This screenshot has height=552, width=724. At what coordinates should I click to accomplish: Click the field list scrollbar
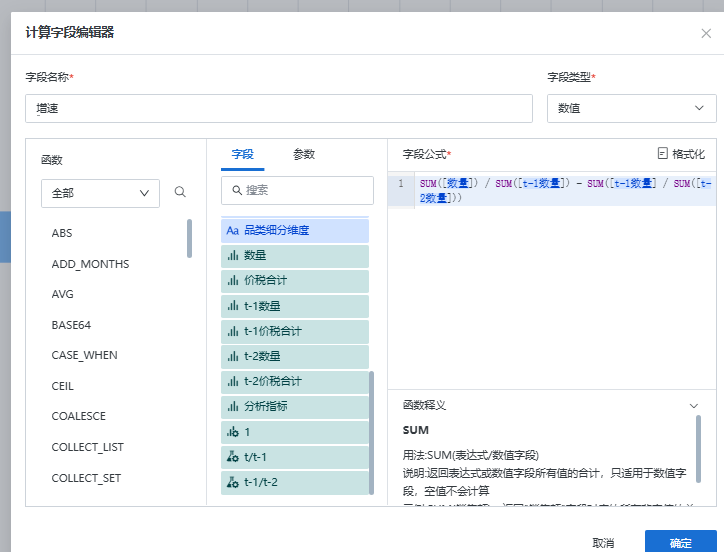click(371, 432)
